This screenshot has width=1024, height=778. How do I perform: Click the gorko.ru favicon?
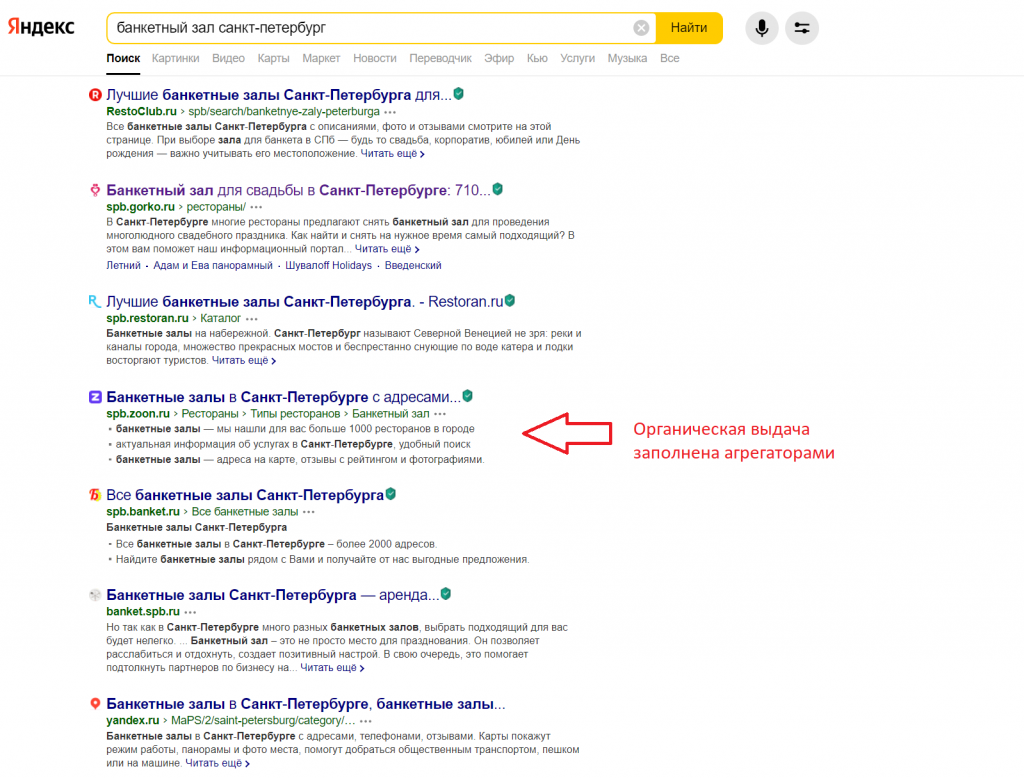[x=95, y=190]
